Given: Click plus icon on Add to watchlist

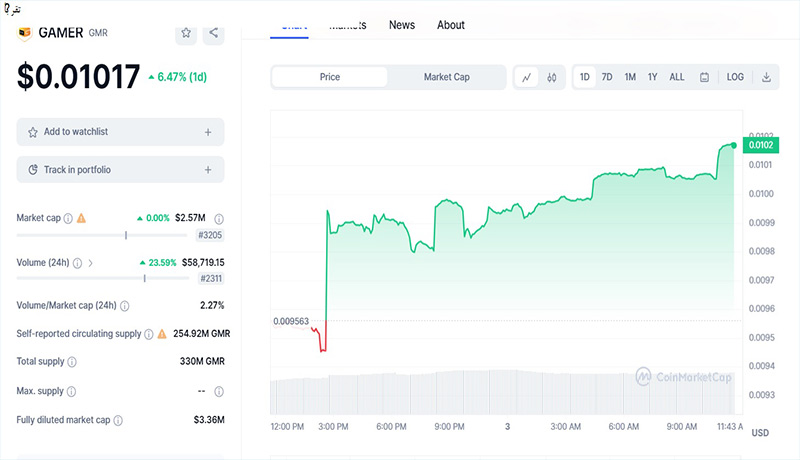Looking at the screenshot, I should coord(208,132).
